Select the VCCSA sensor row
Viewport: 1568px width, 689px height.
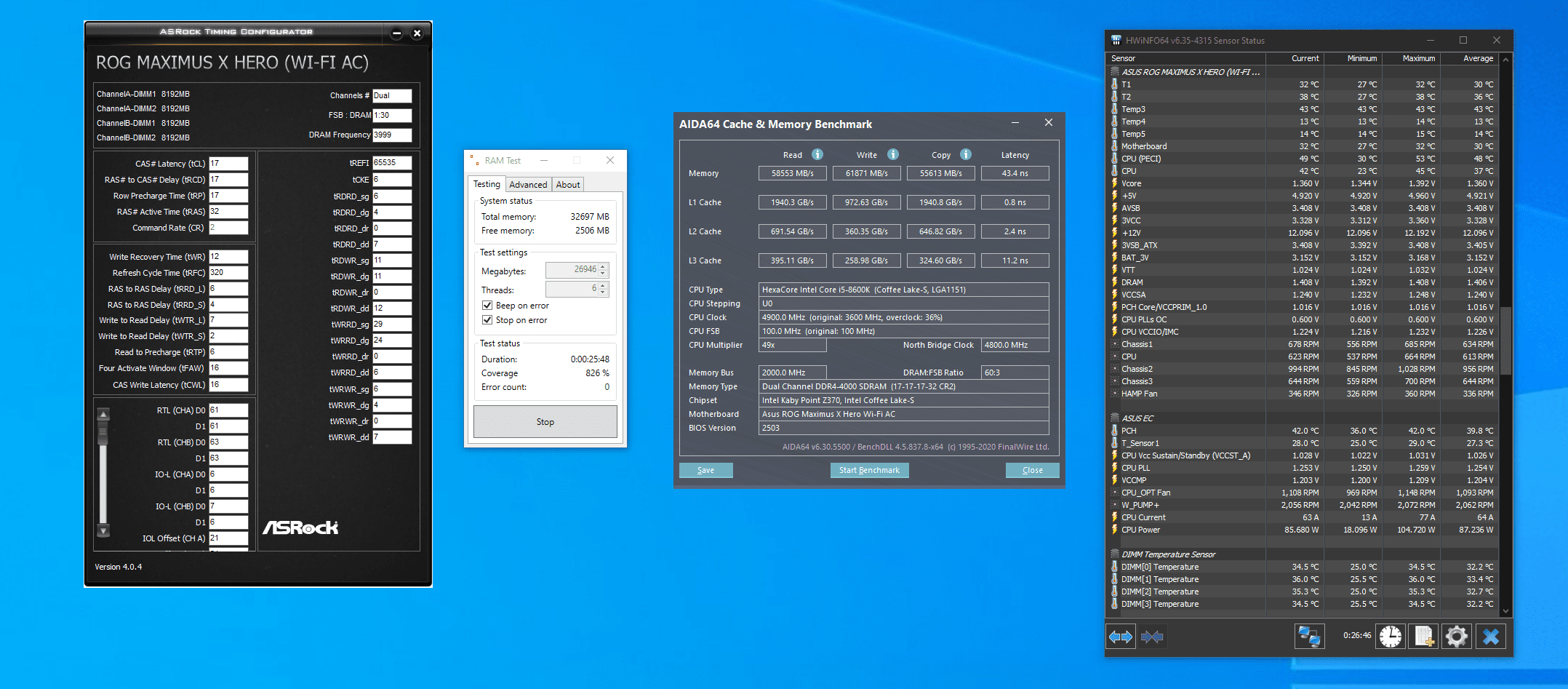1303,295
